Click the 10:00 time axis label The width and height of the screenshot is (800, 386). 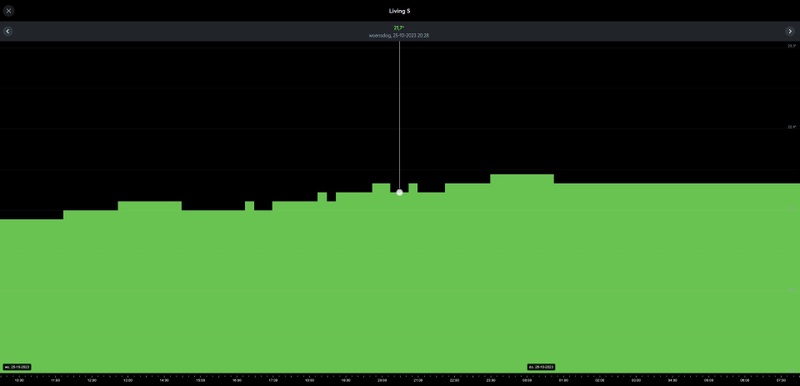19,380
